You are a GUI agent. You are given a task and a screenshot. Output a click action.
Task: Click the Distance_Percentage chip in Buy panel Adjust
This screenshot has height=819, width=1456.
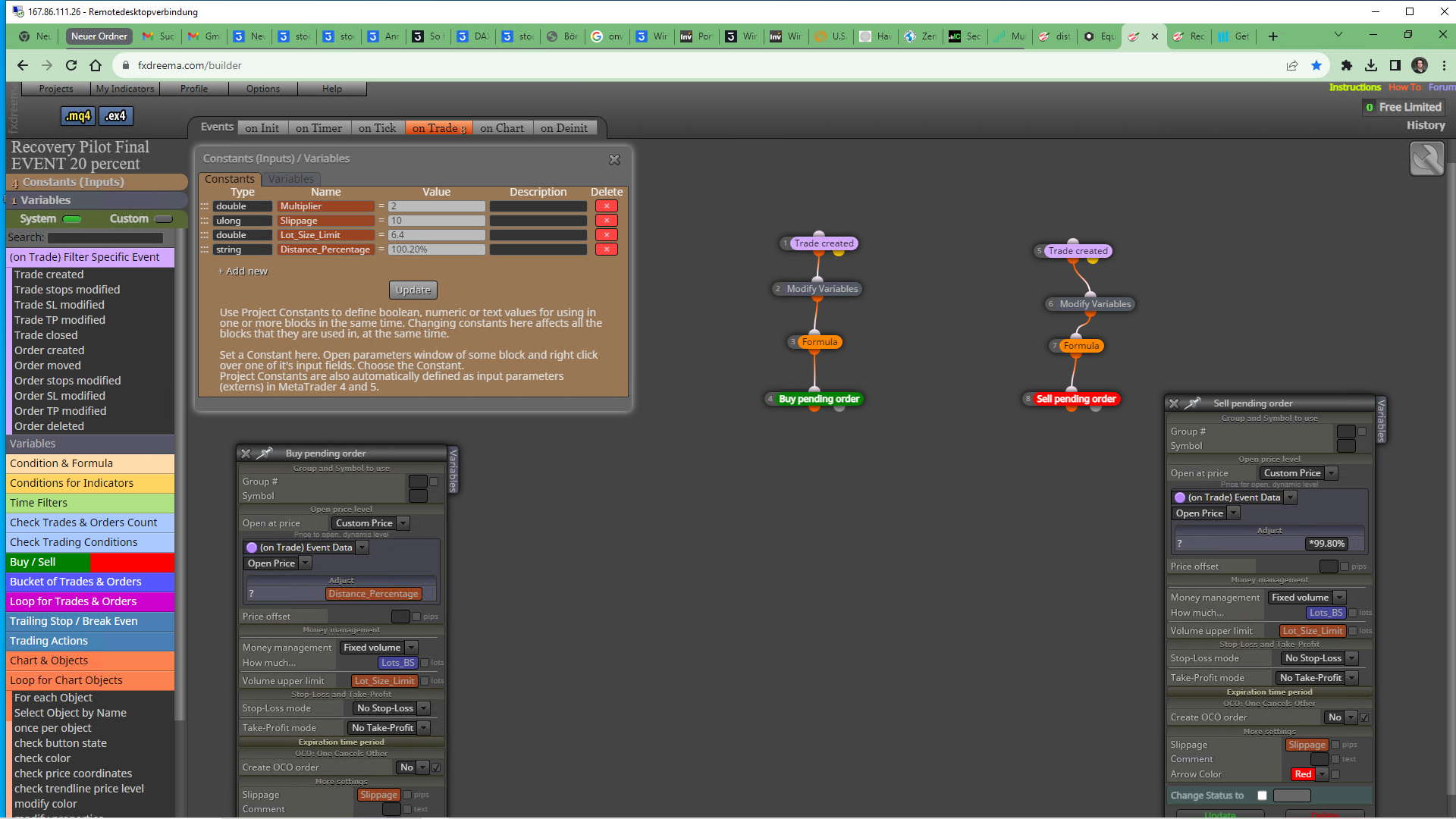(x=373, y=594)
